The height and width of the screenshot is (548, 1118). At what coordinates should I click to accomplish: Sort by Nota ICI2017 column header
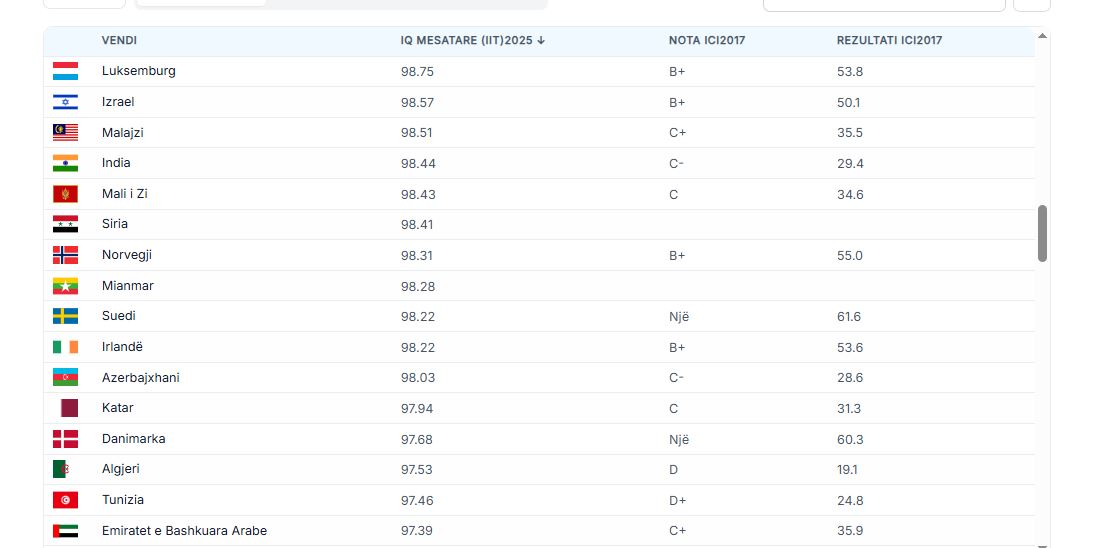click(x=707, y=41)
